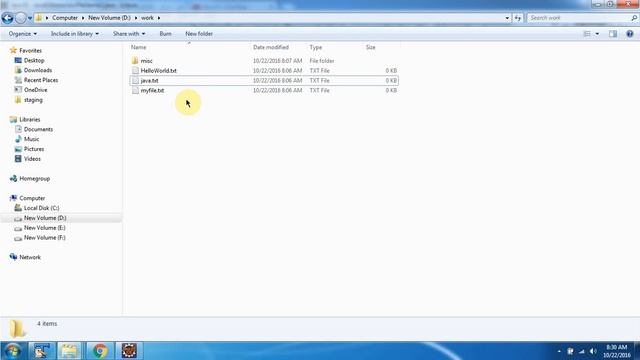
Task: Click the Forward navigation arrow button
Action: tap(20, 18)
